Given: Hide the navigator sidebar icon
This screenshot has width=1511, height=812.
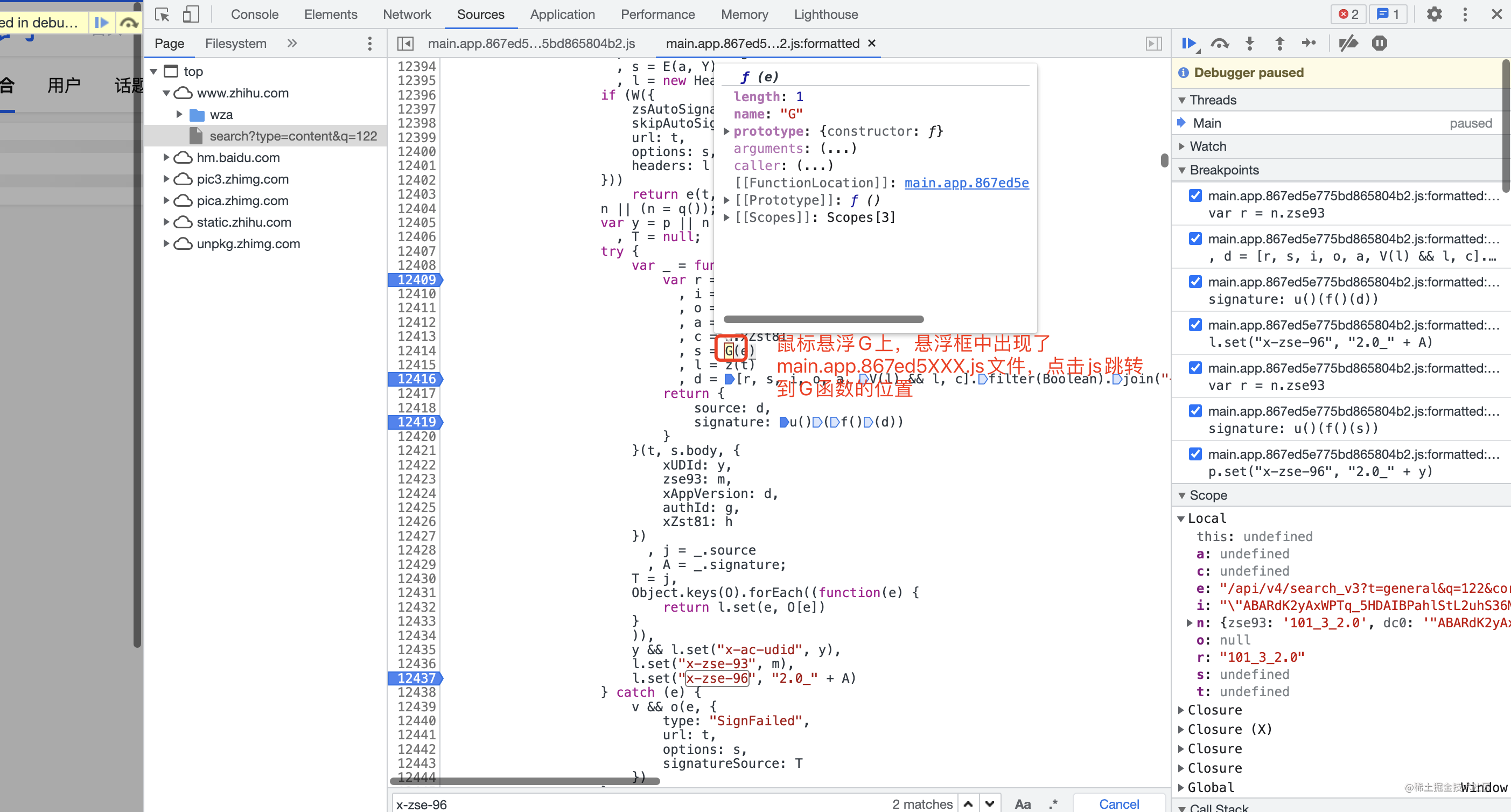Looking at the screenshot, I should click(x=405, y=44).
